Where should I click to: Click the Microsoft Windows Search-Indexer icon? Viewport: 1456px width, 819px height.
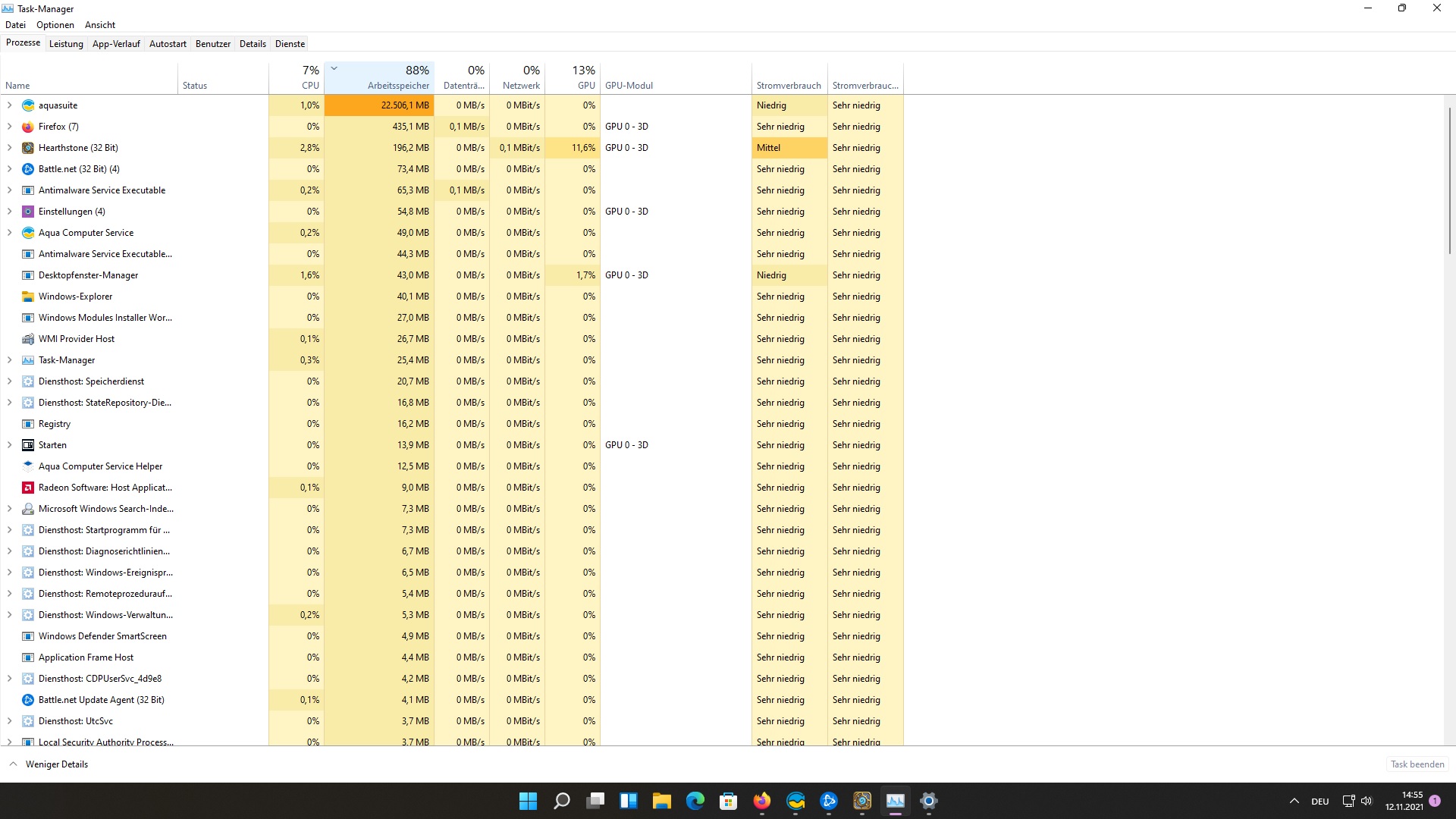coord(28,509)
